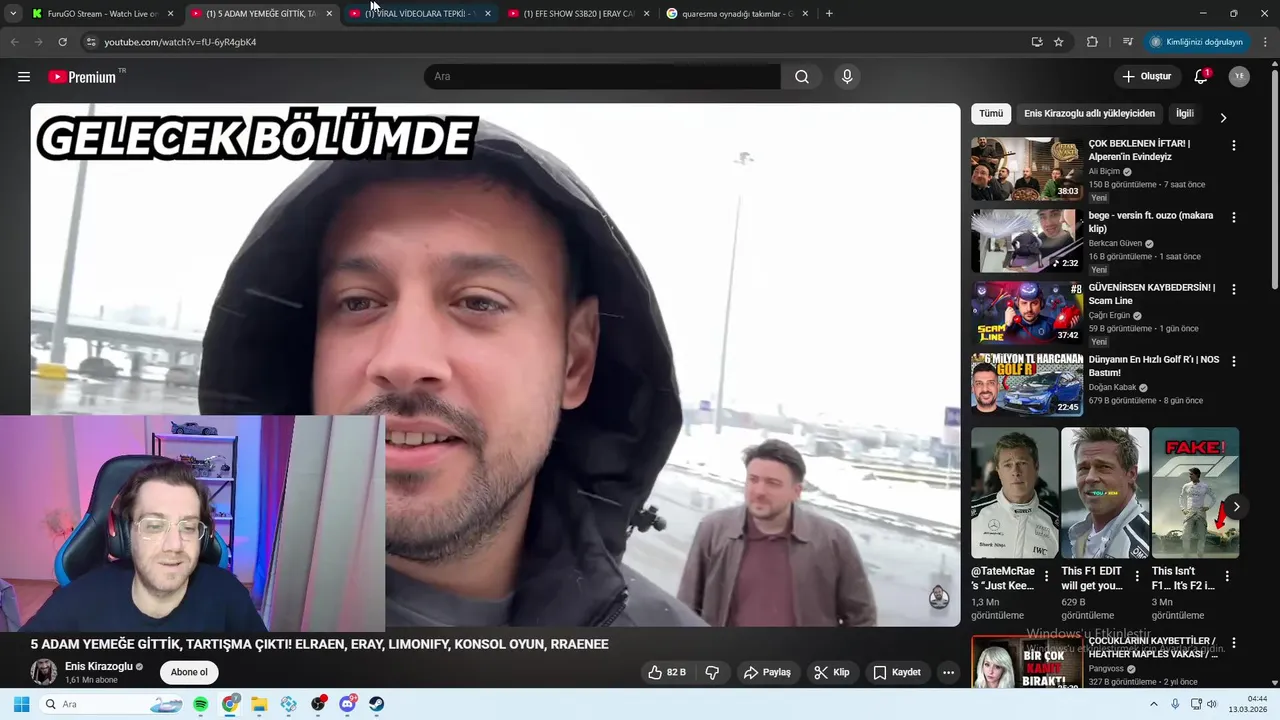Go to the YouTube Premium home logo
1280x720 pixels.
(82, 77)
